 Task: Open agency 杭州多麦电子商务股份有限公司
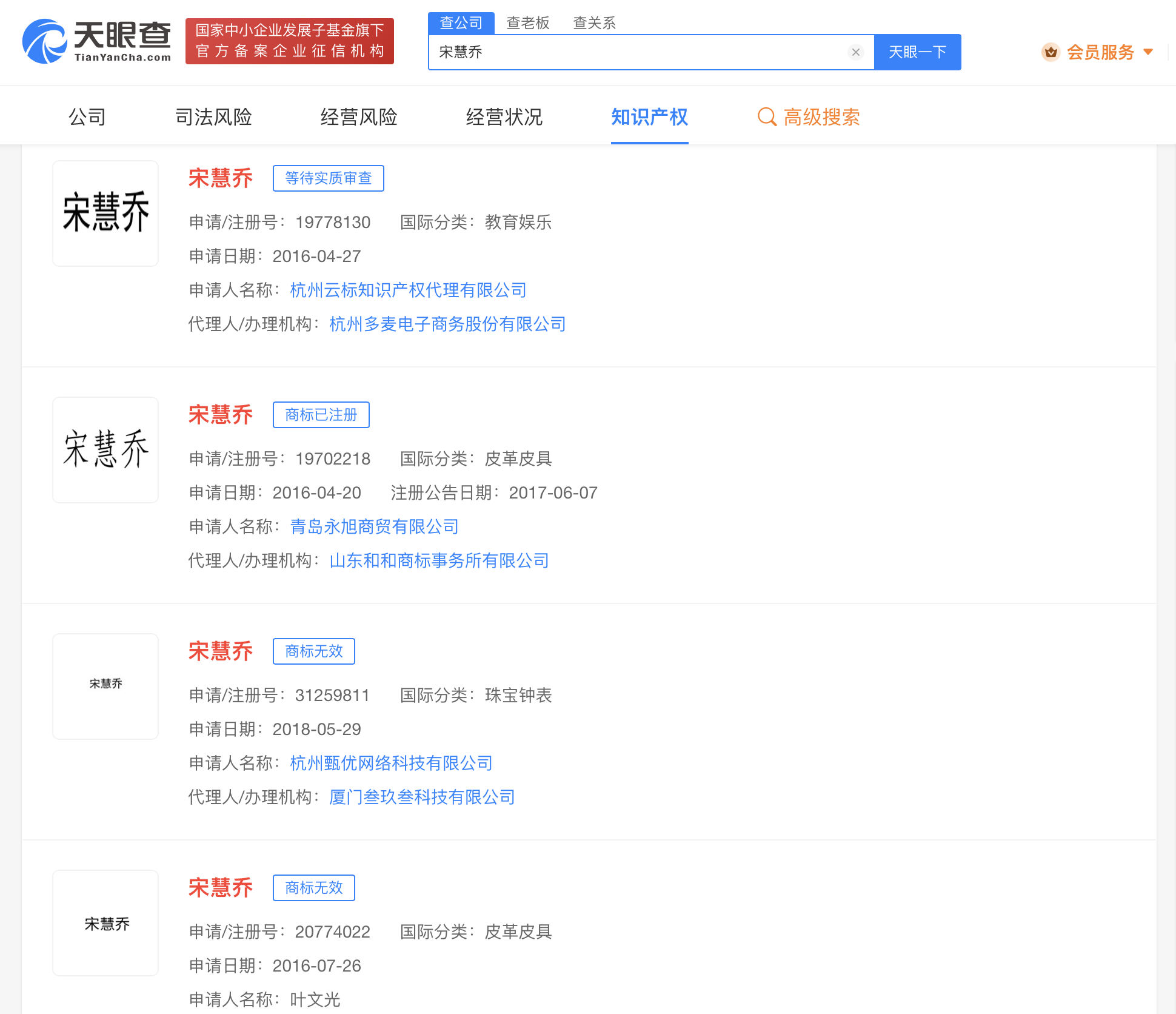(448, 324)
